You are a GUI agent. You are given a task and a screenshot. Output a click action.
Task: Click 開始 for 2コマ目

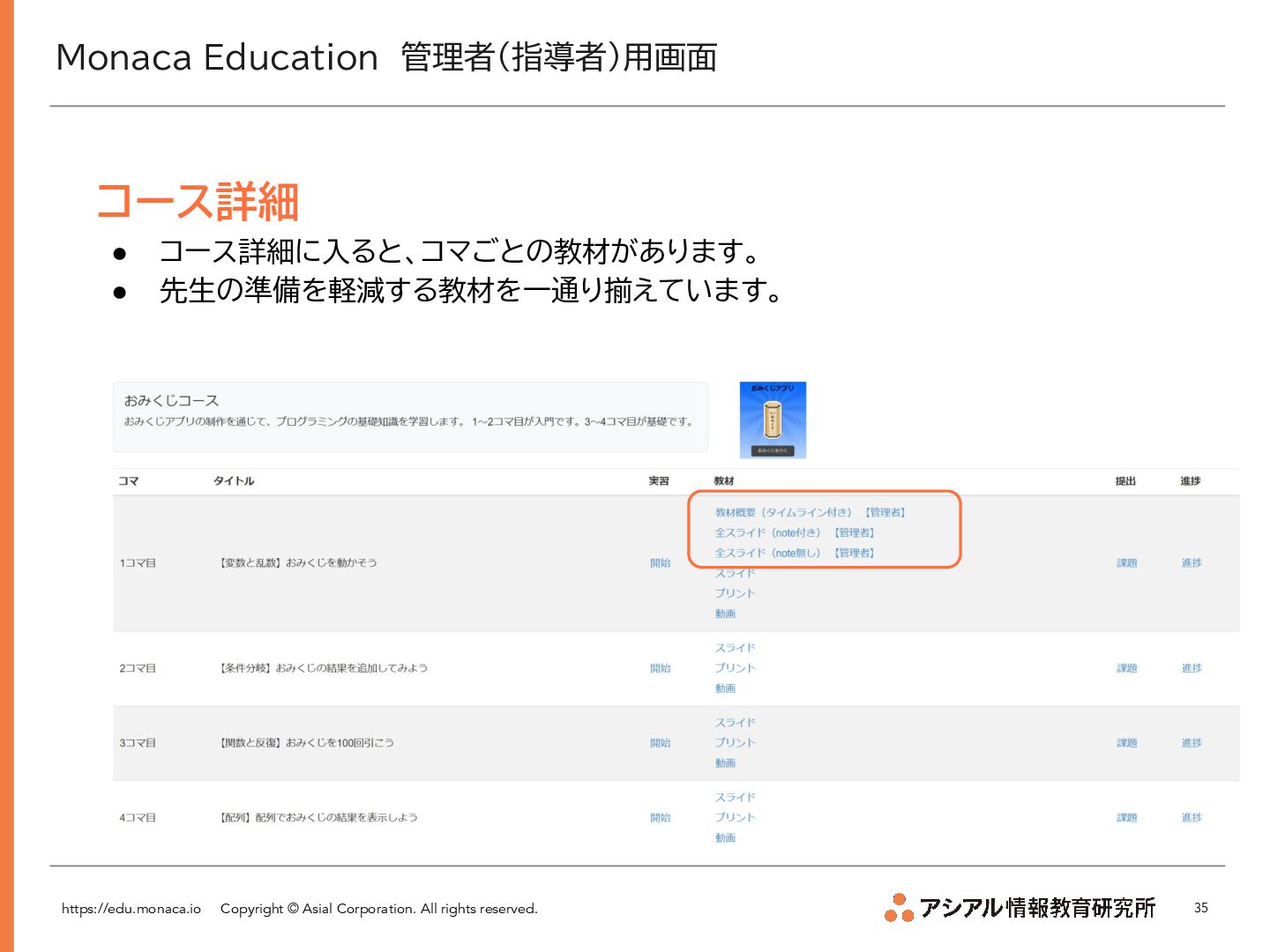click(661, 668)
